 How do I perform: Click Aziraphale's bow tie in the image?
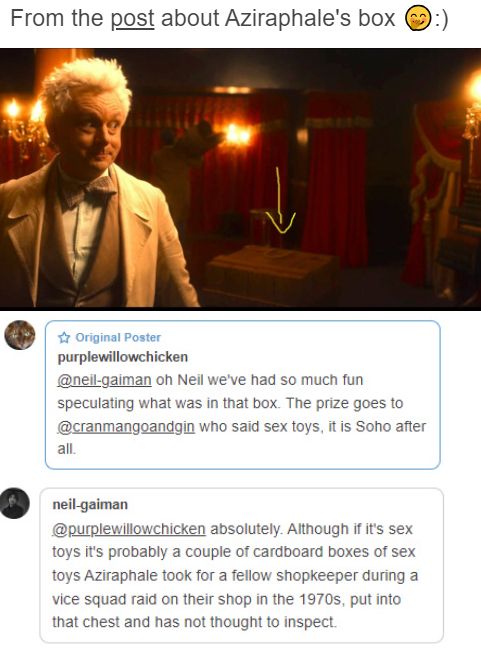87,191
